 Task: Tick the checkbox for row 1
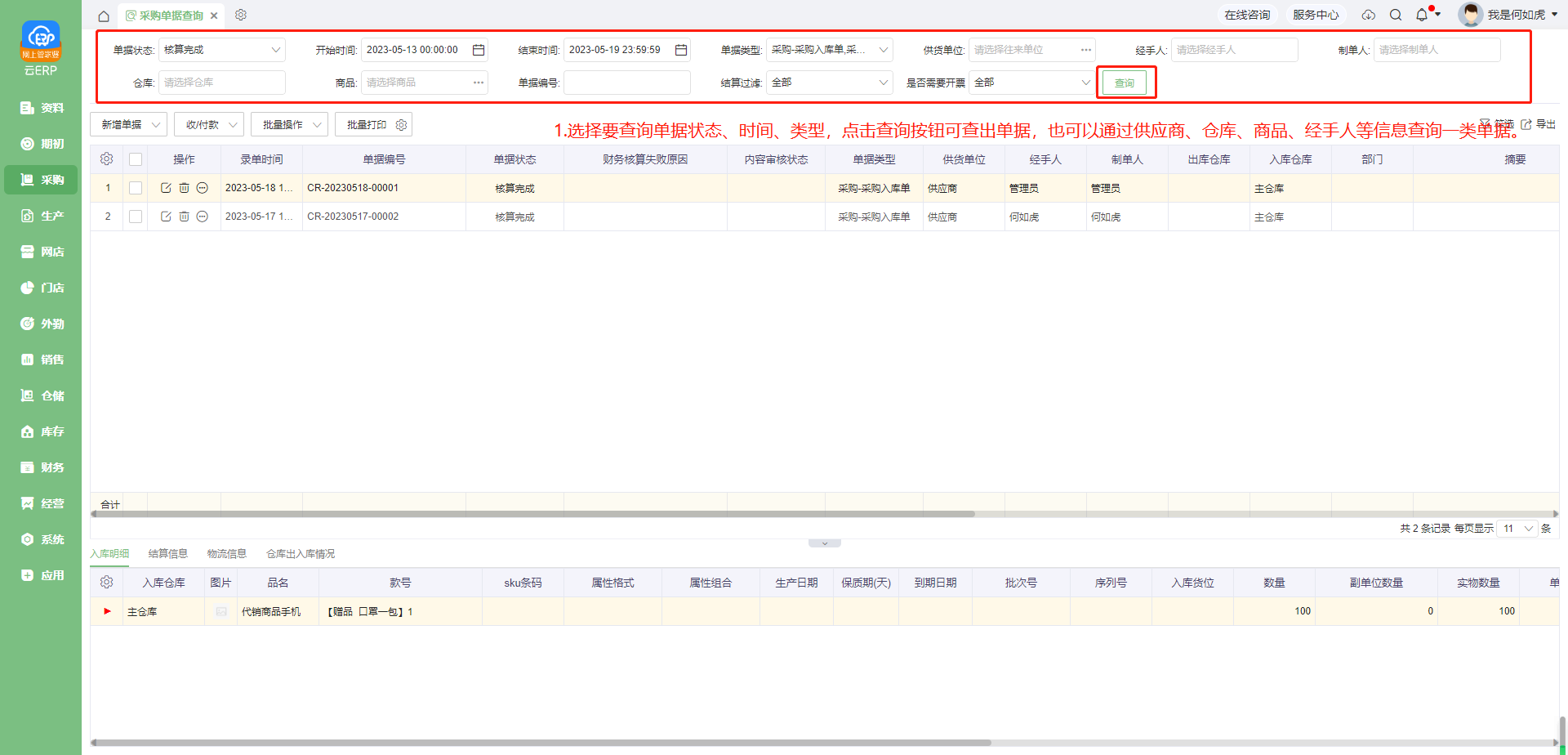(136, 188)
